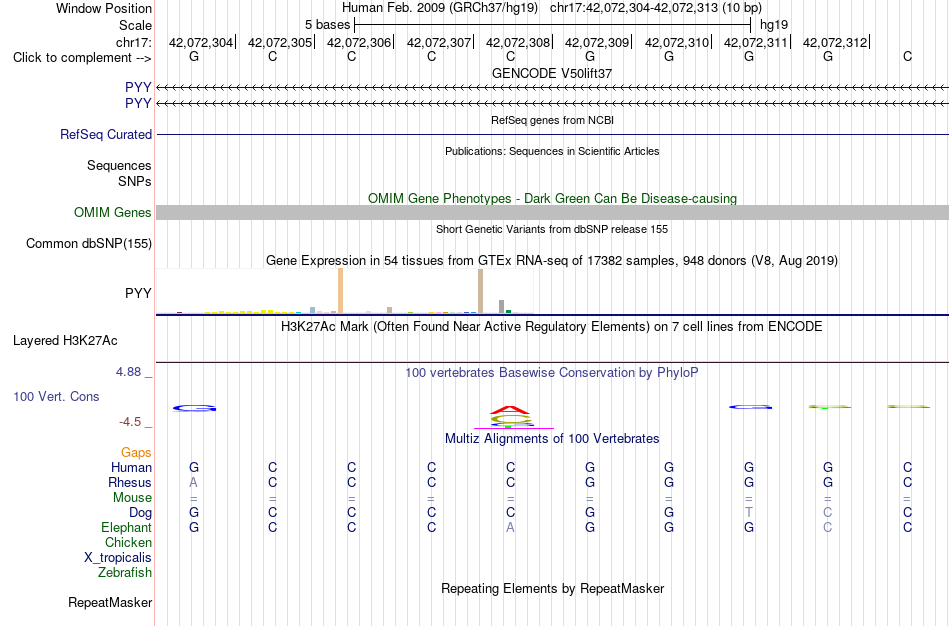Click the GENCODE V50lift37 track title
Viewport: 950px width, 626px height.
coord(552,73)
